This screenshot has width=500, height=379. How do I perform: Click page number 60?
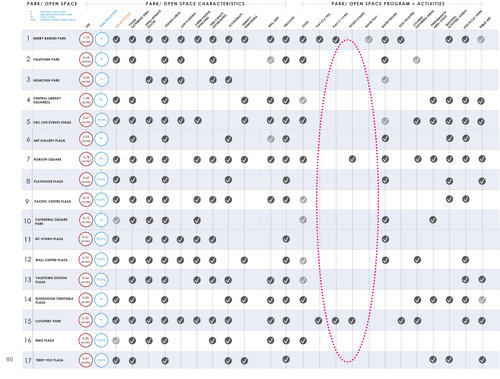coord(10,359)
